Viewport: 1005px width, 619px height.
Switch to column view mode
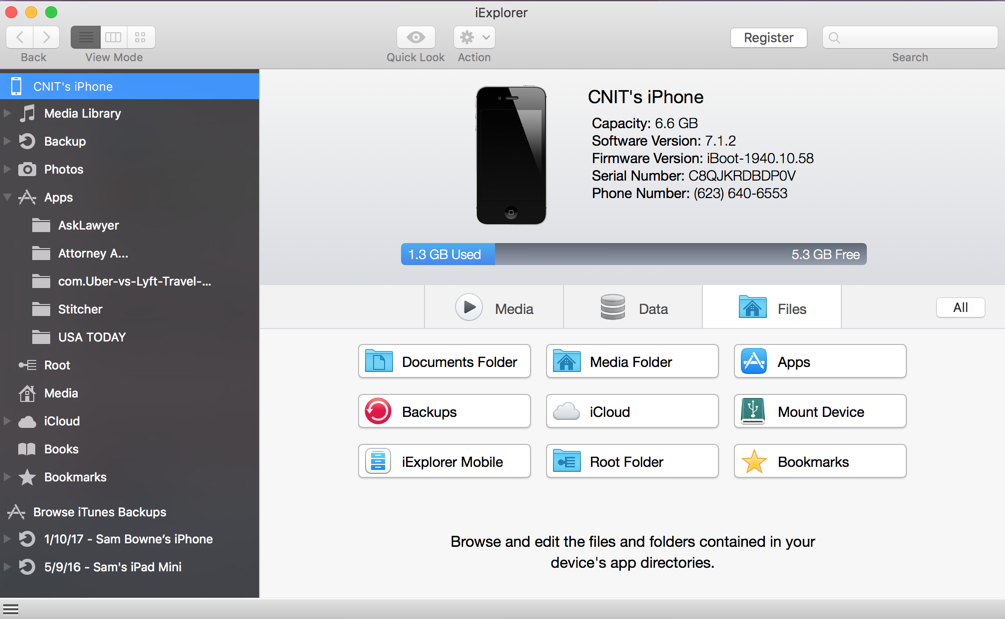pos(113,37)
